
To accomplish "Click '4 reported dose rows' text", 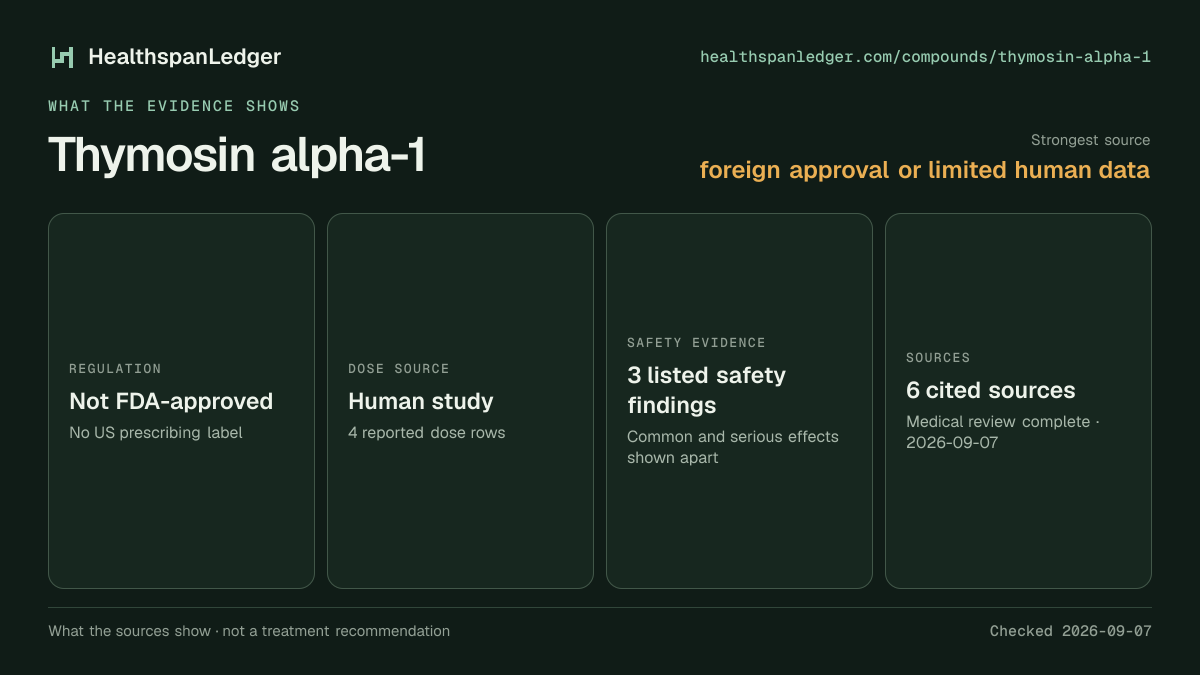I will 427,433.
